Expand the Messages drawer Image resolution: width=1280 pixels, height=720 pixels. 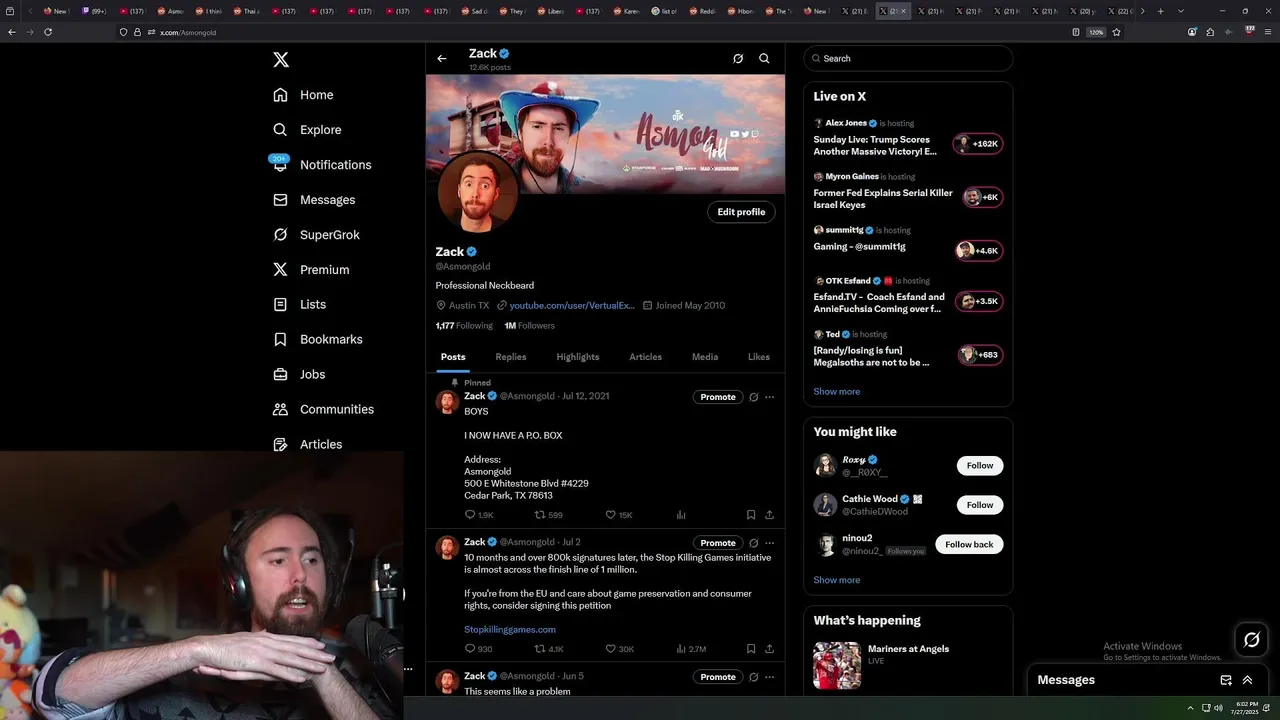(x=1247, y=680)
